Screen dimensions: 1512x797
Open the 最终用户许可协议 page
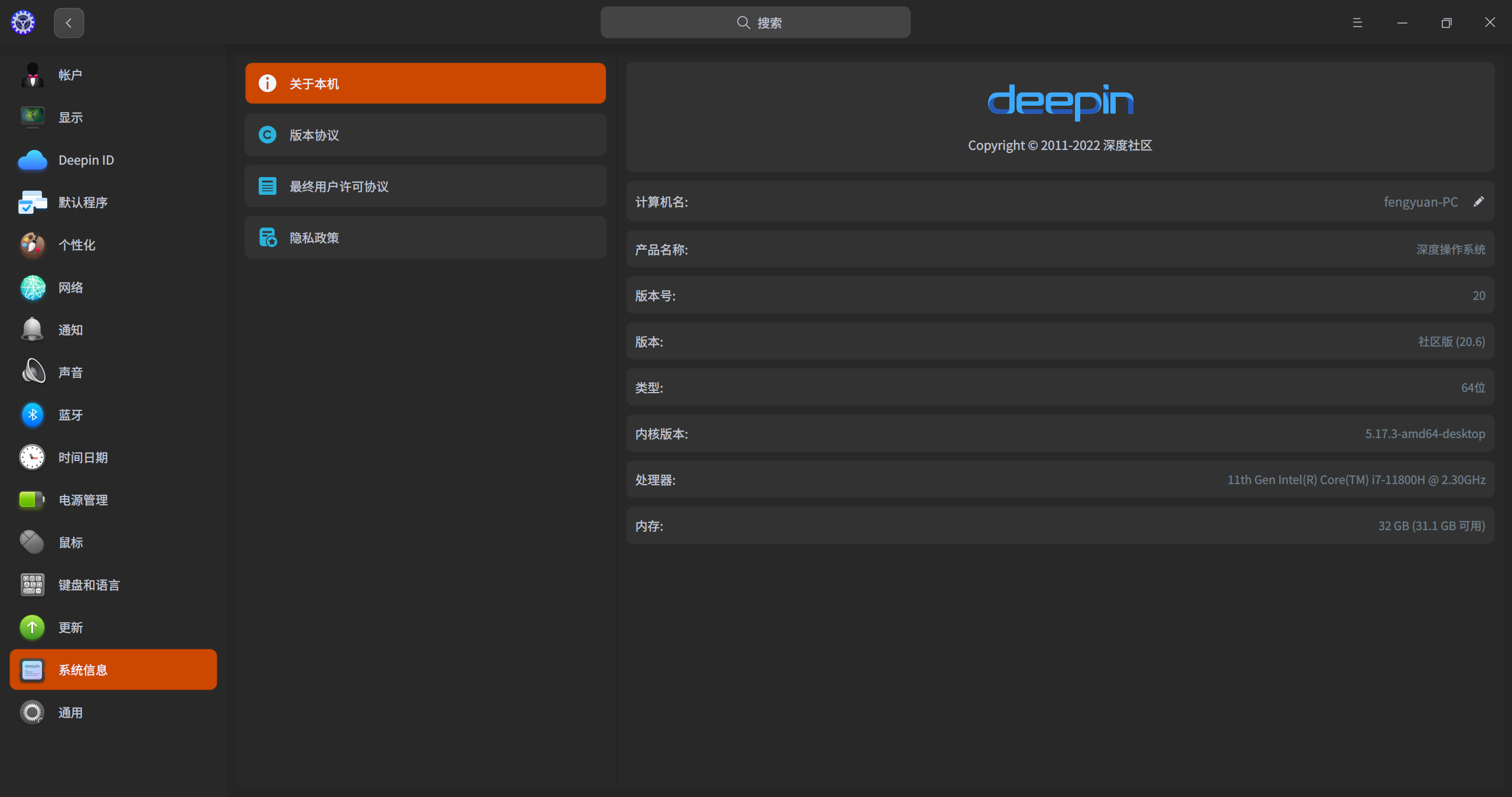click(425, 187)
